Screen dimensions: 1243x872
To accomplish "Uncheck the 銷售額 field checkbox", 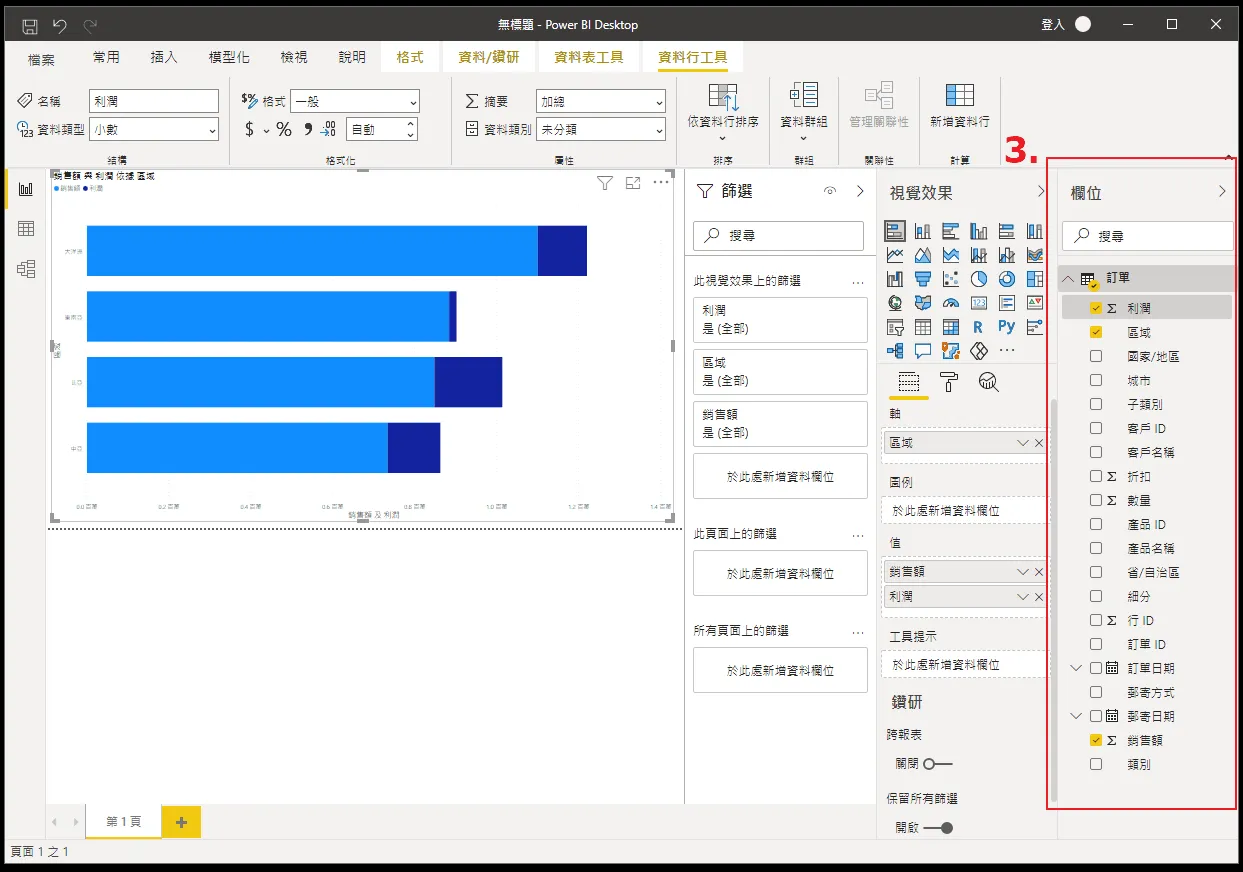I will click(x=1096, y=740).
